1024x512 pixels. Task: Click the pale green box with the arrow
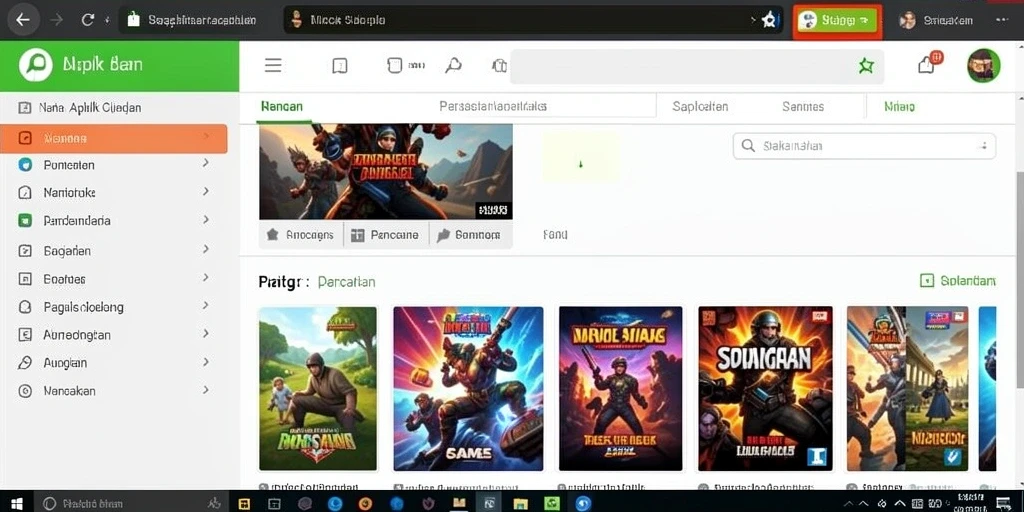pos(581,157)
